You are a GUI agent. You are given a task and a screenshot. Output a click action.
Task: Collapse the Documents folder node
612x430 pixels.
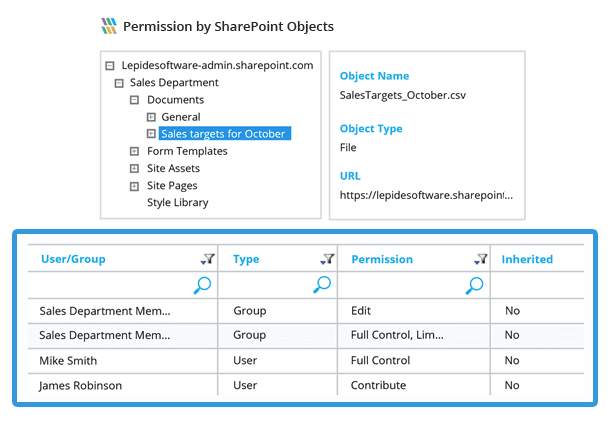(134, 100)
